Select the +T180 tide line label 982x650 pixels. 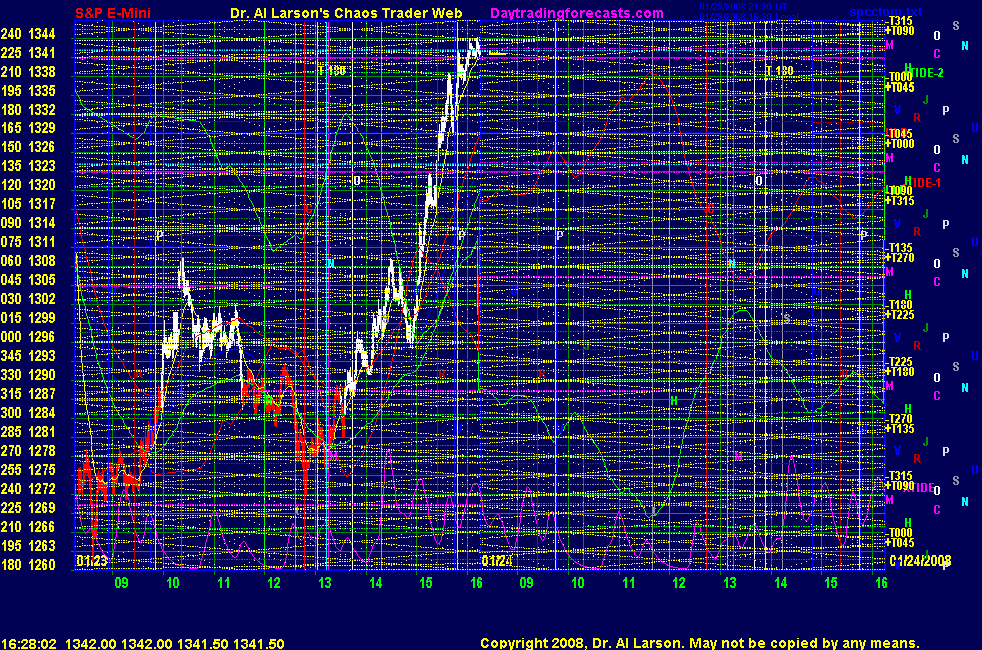click(900, 372)
